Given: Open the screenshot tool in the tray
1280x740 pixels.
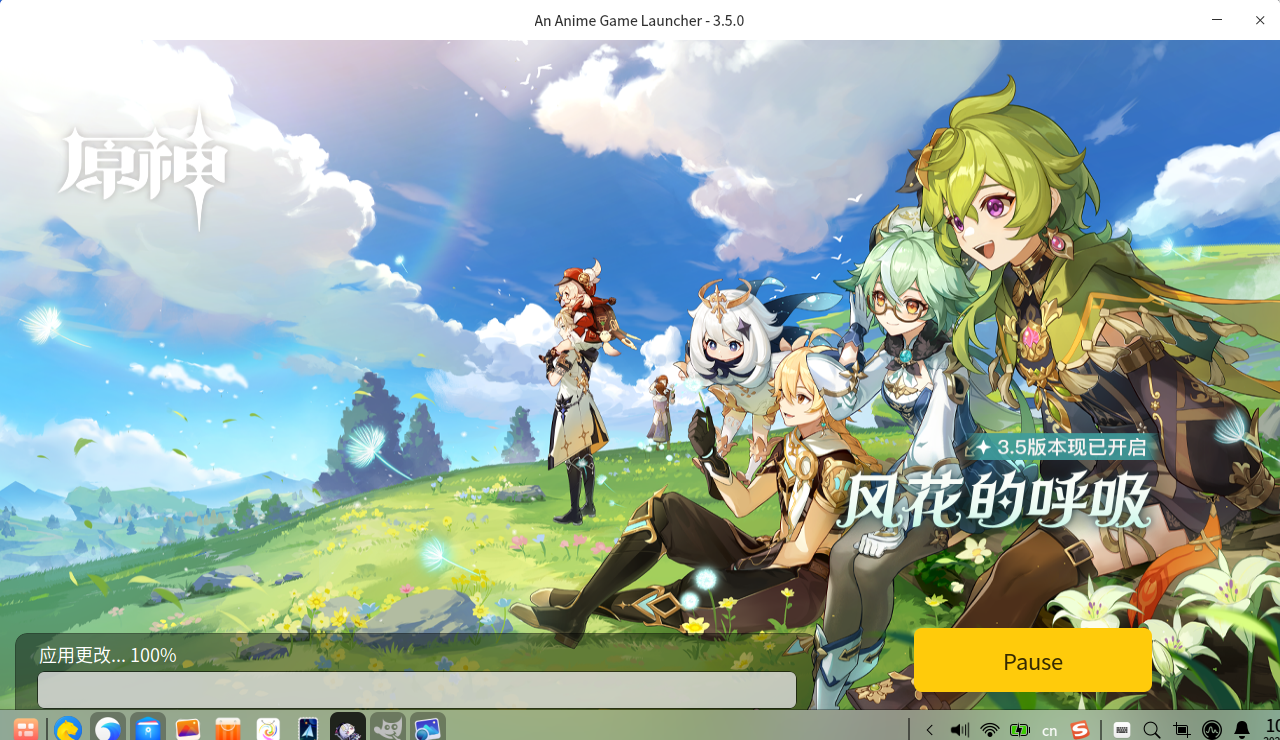Looking at the screenshot, I should point(1182,730).
